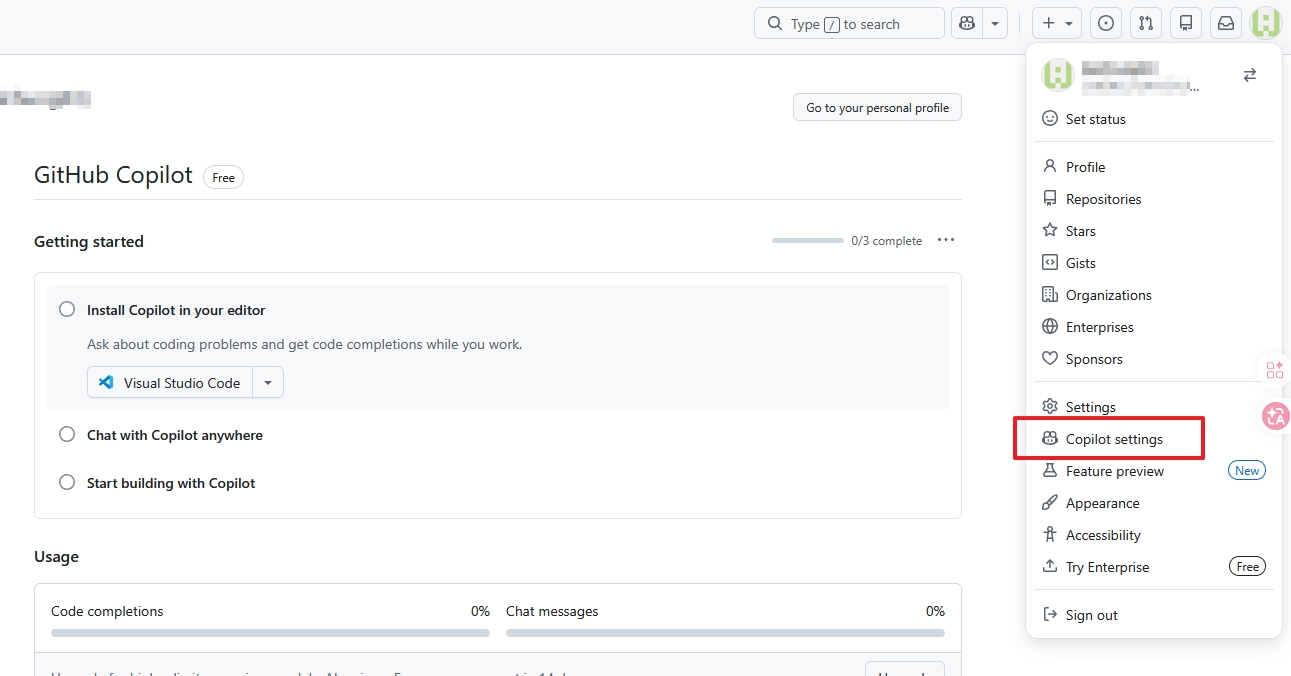Click the Visual Studio Code button
1291x676 pixels.
coord(170,382)
